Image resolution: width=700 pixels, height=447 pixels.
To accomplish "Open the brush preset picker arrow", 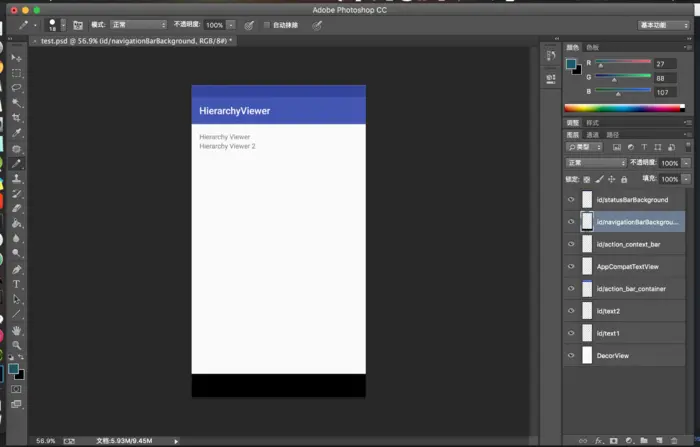I will click(63, 25).
